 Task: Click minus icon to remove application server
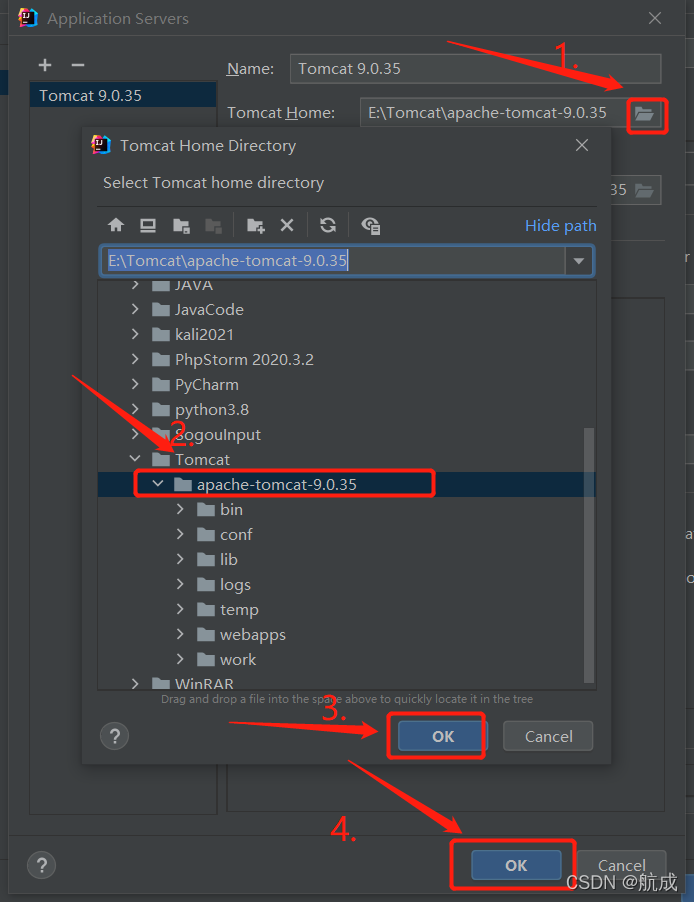78,65
